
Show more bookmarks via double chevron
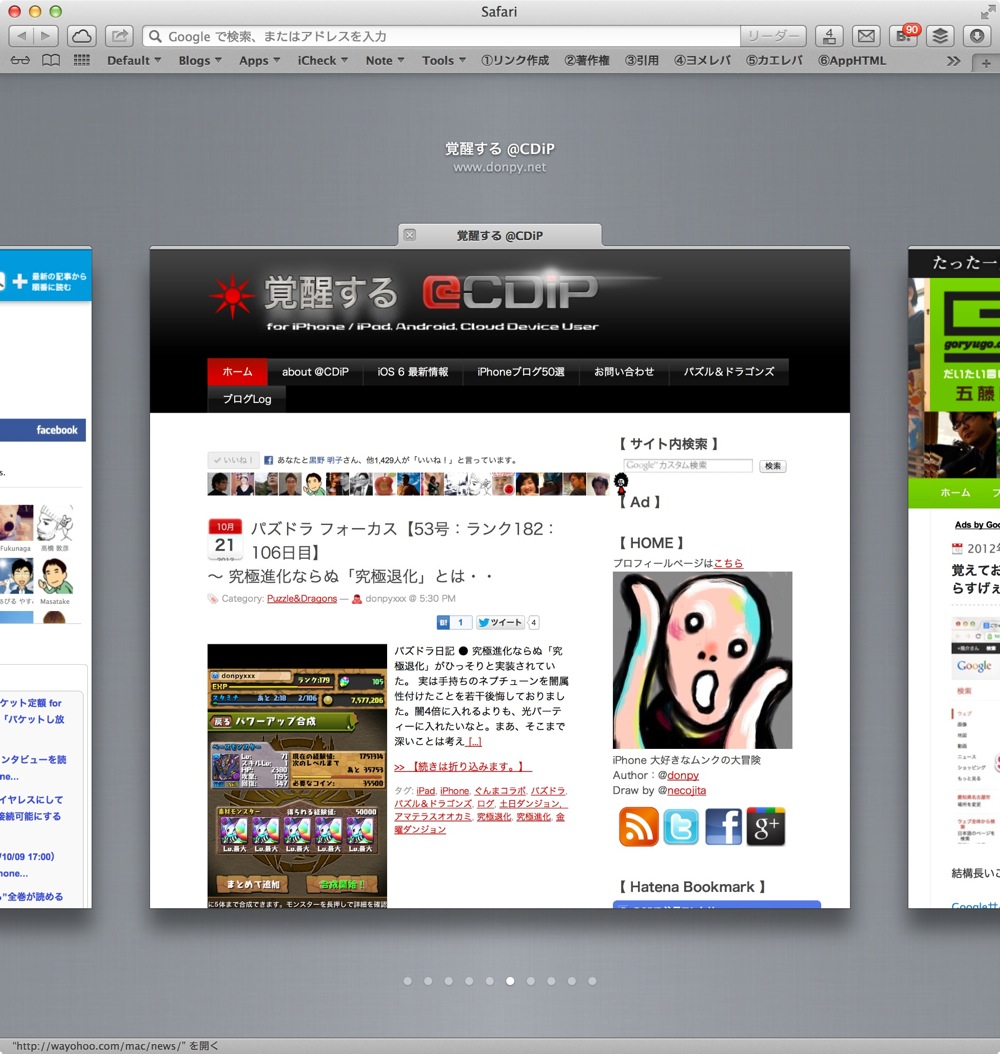[953, 61]
